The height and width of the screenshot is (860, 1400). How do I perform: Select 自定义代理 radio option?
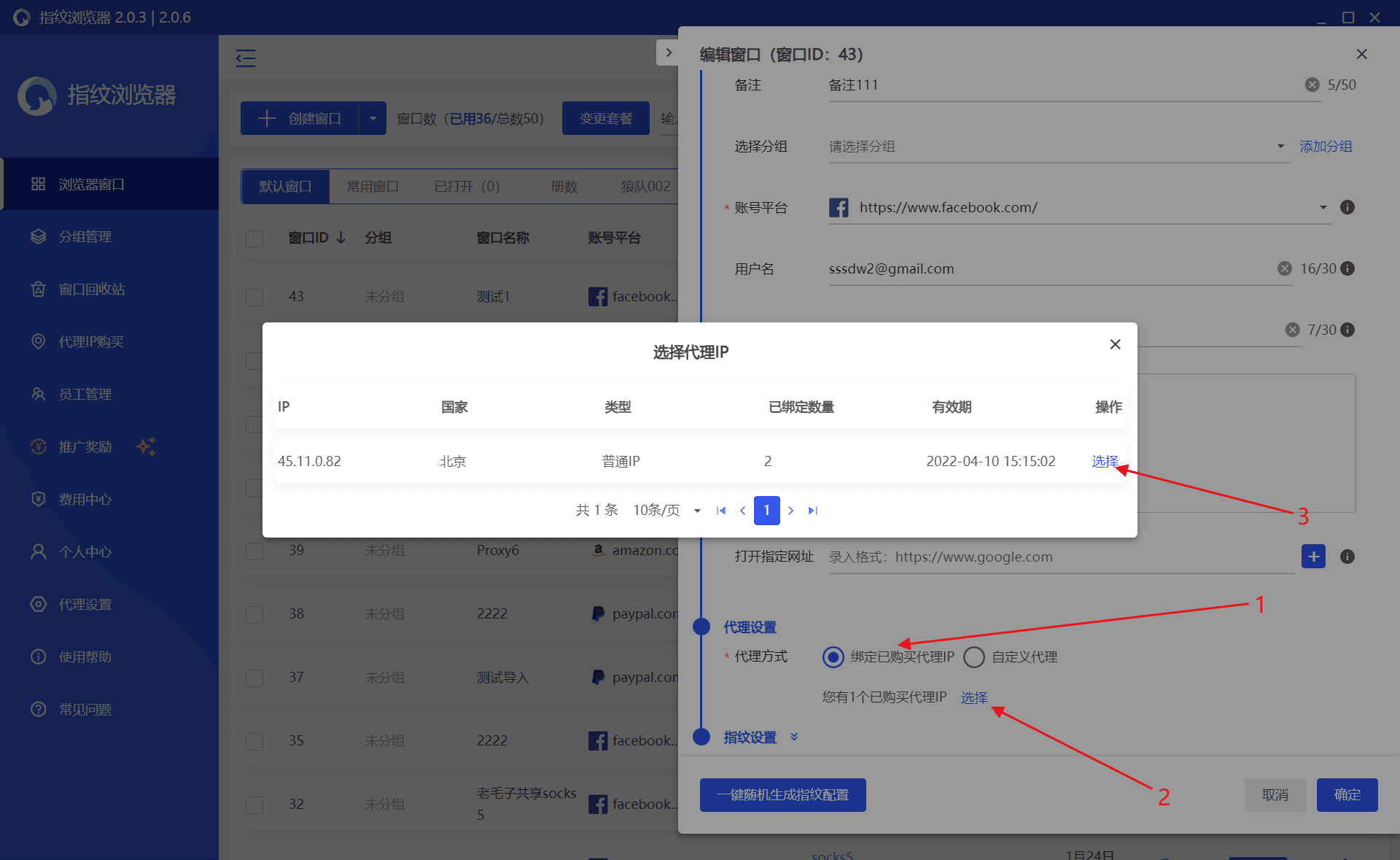pos(974,657)
